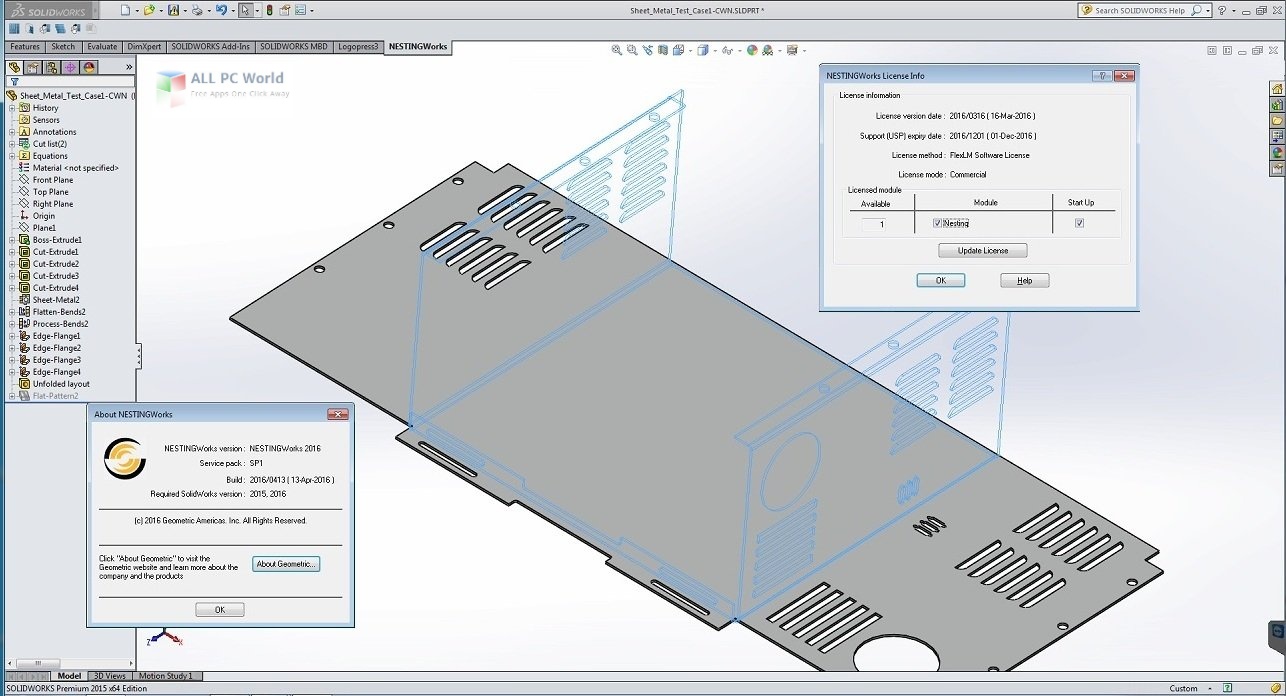The width and height of the screenshot is (1286, 696).
Task: Click the Save icon in toolbar
Action: point(173,10)
